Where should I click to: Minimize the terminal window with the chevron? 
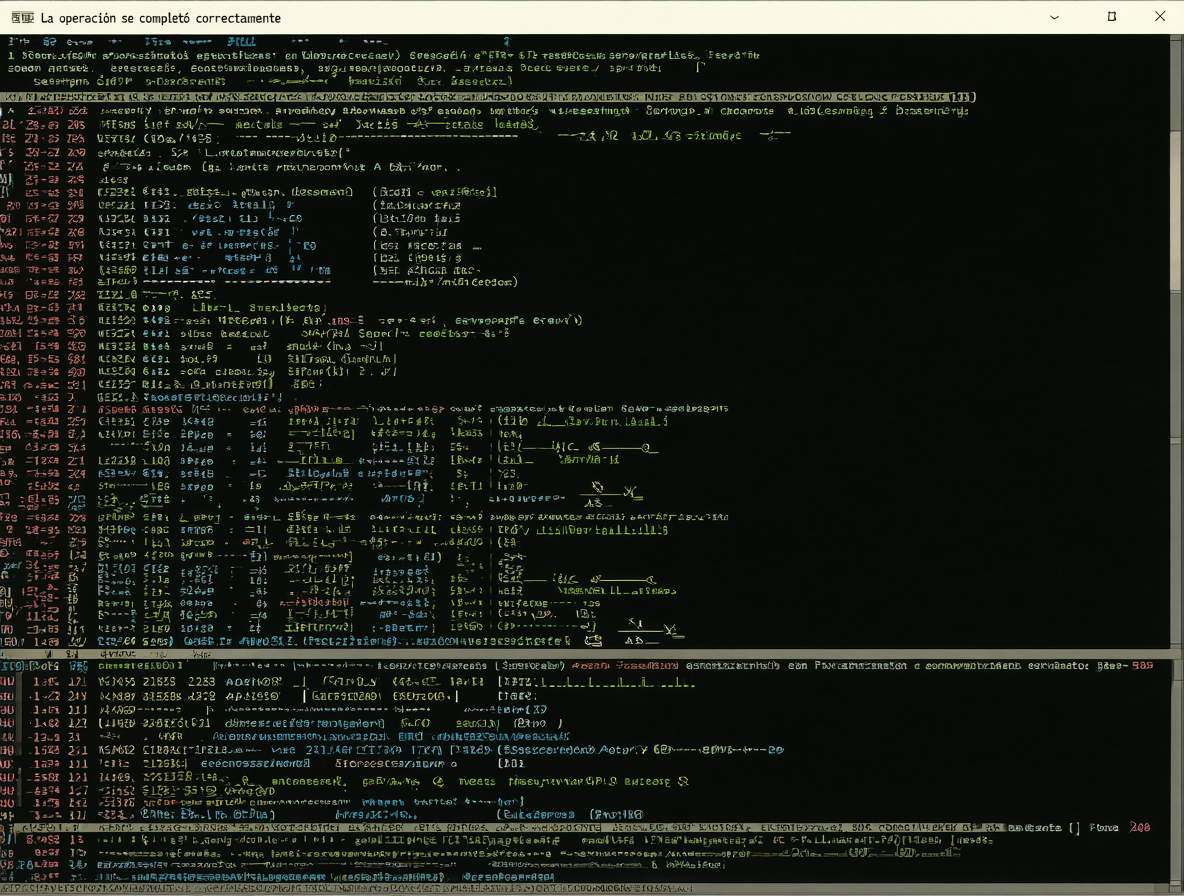1054,17
